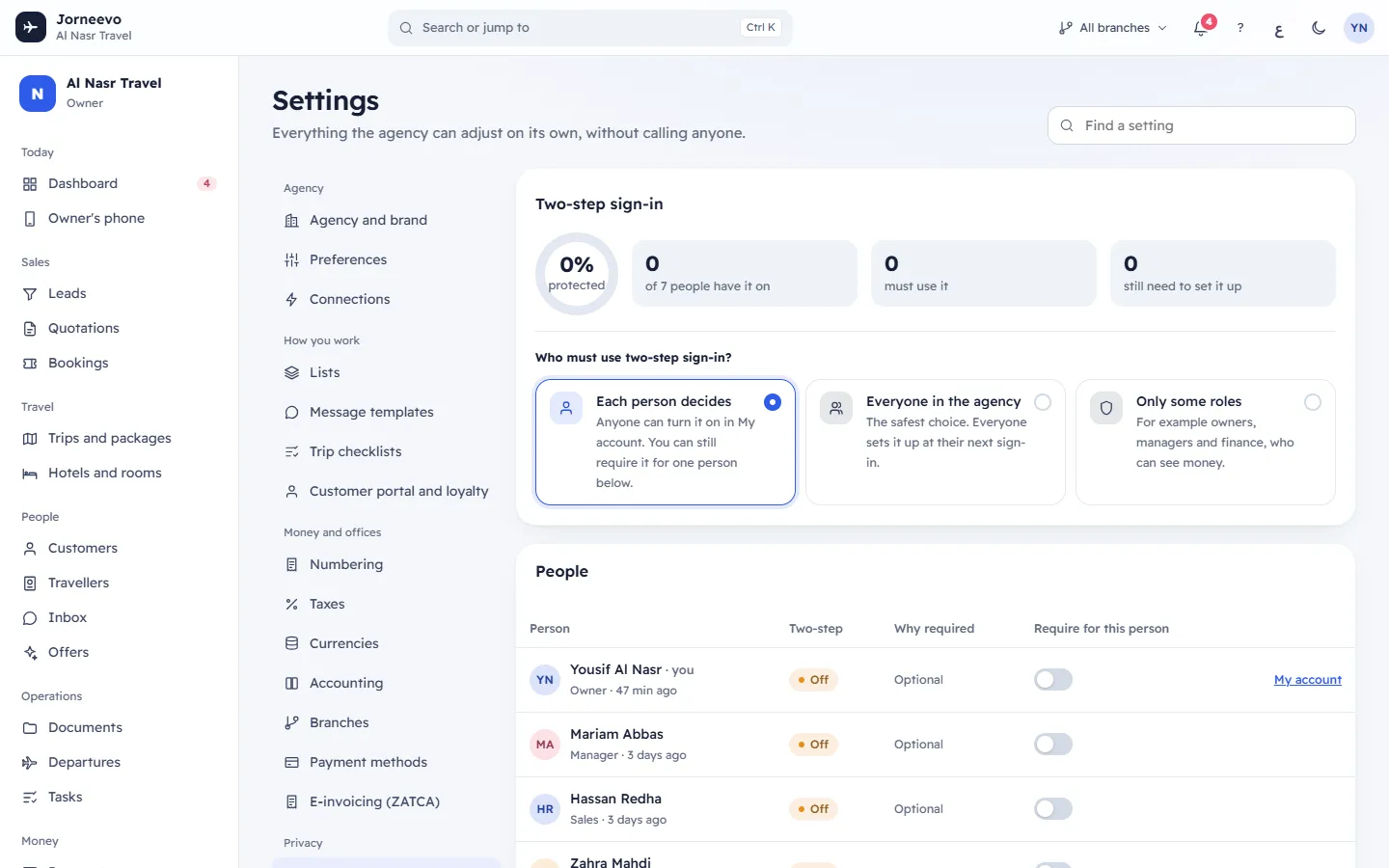Select Everyone in the agency option
The image size is (1389, 868).
[936, 442]
